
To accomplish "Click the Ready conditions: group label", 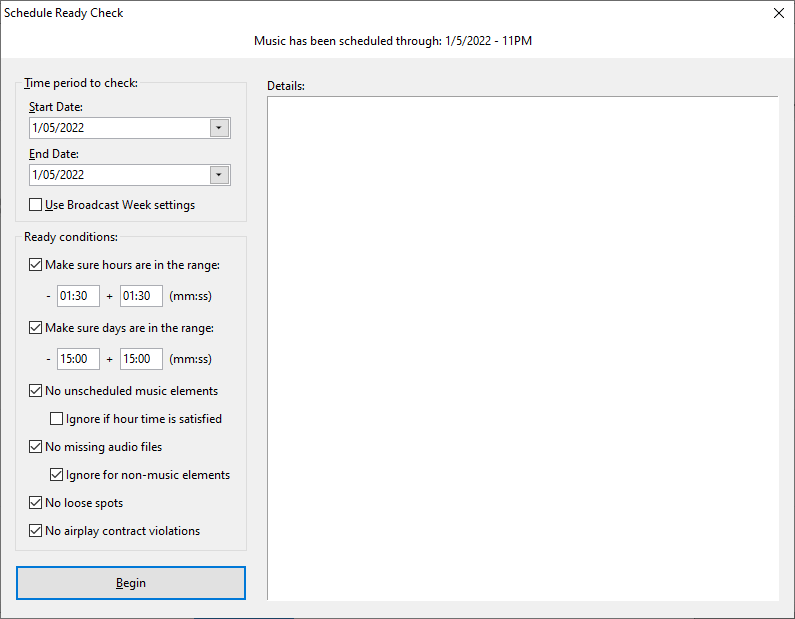I will coord(71,237).
